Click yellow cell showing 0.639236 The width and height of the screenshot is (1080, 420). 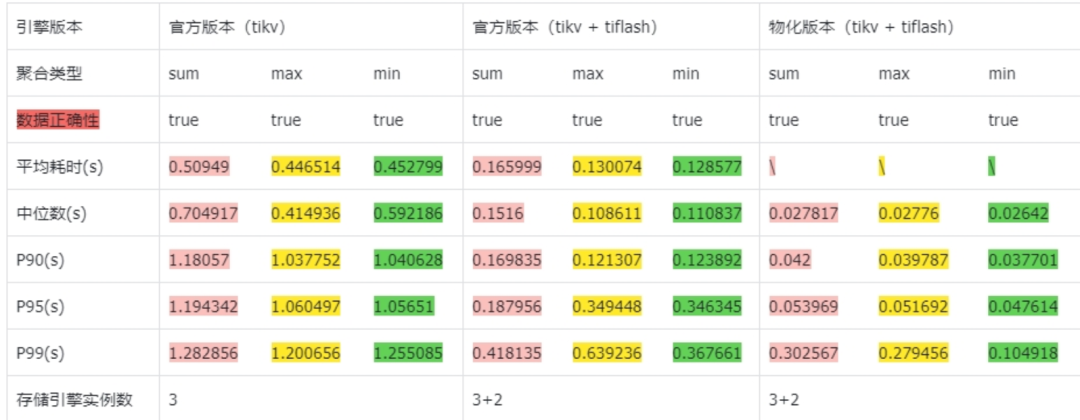[607, 352]
